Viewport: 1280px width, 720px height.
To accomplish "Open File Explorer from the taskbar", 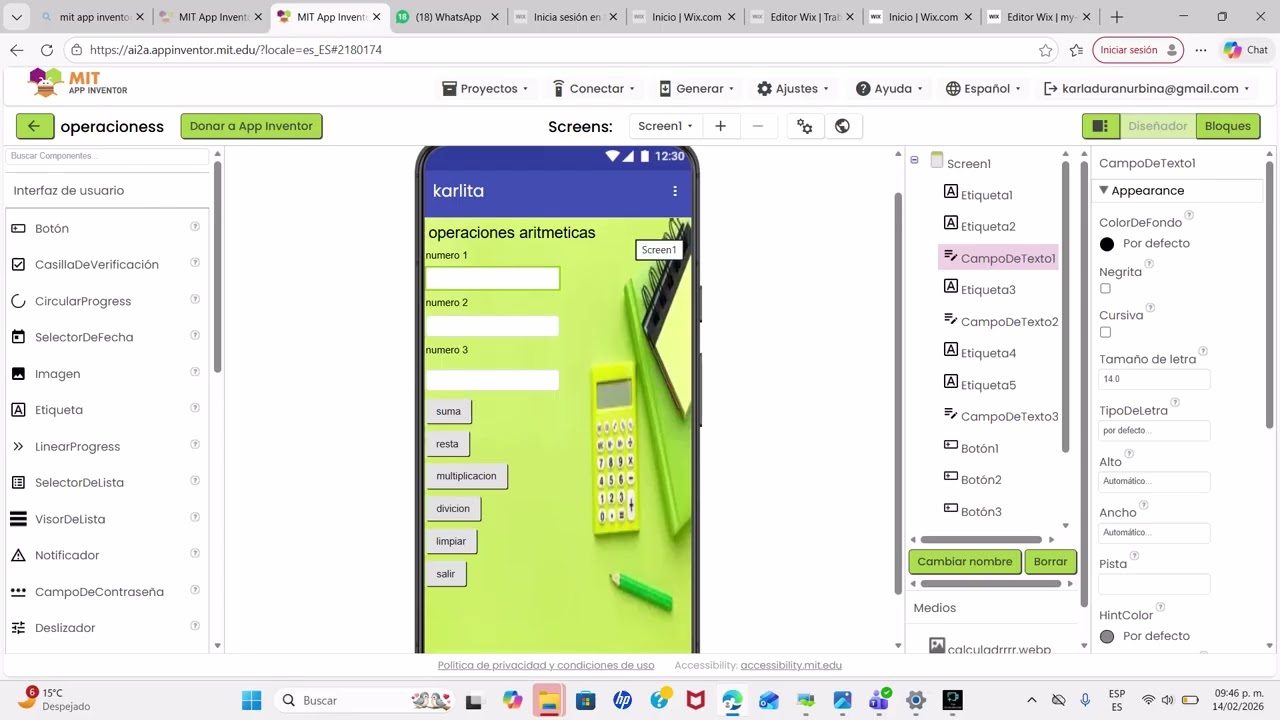I will (x=548, y=700).
